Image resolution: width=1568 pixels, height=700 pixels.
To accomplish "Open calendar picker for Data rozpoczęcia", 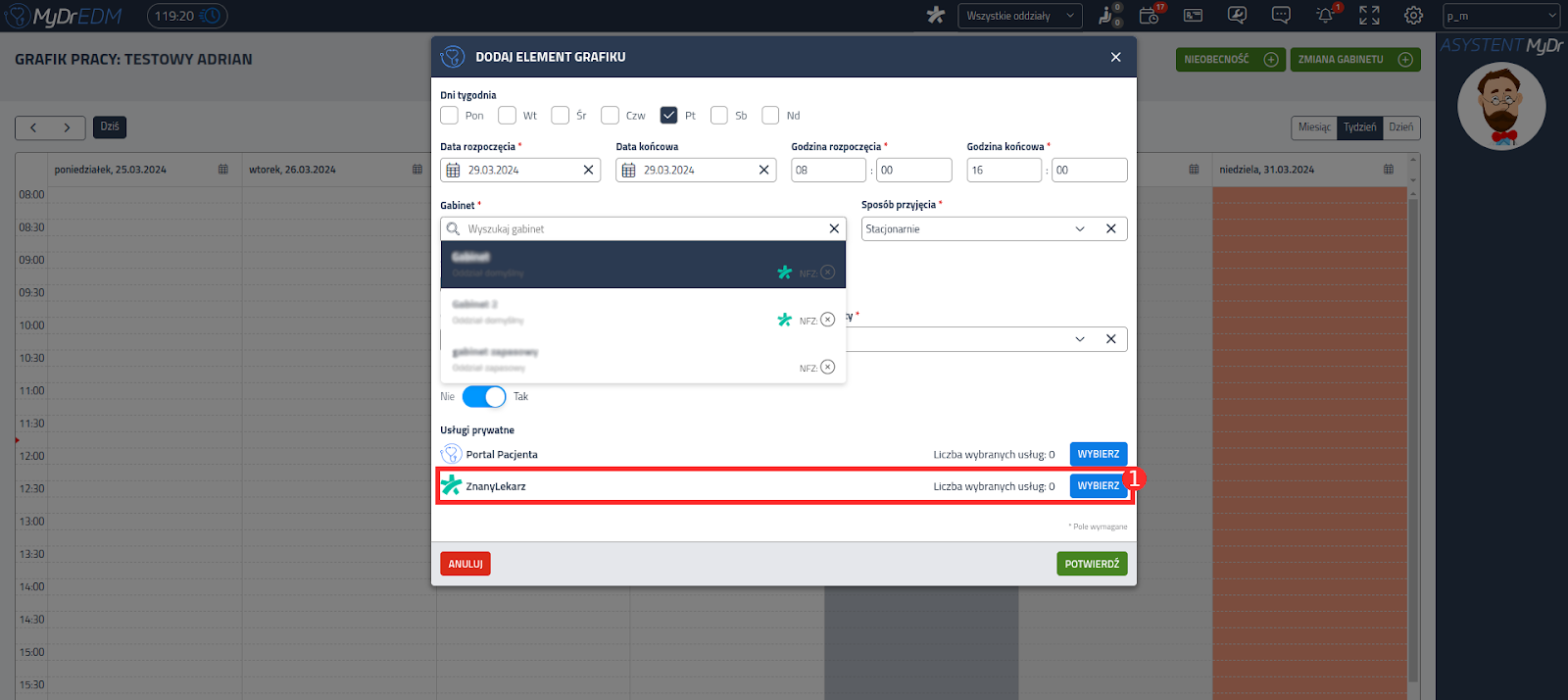I will pyautogui.click(x=453, y=170).
